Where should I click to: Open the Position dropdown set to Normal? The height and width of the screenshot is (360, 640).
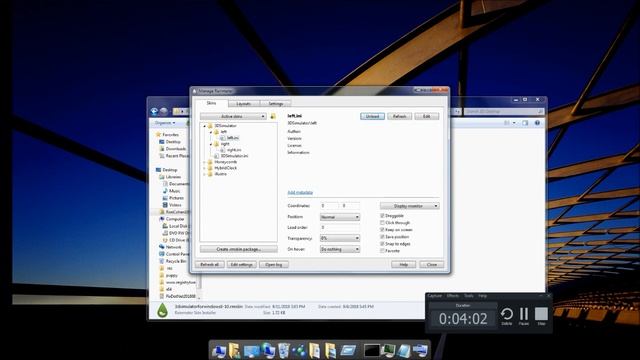coord(340,217)
